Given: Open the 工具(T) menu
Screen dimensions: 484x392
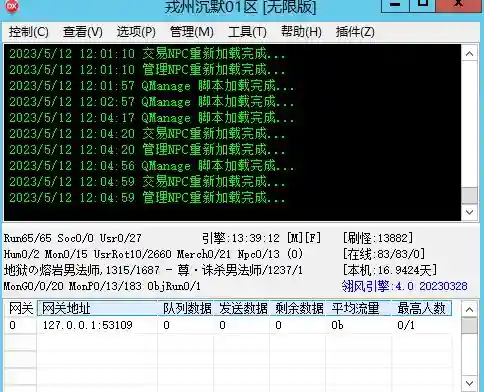Looking at the screenshot, I should pos(247,32).
